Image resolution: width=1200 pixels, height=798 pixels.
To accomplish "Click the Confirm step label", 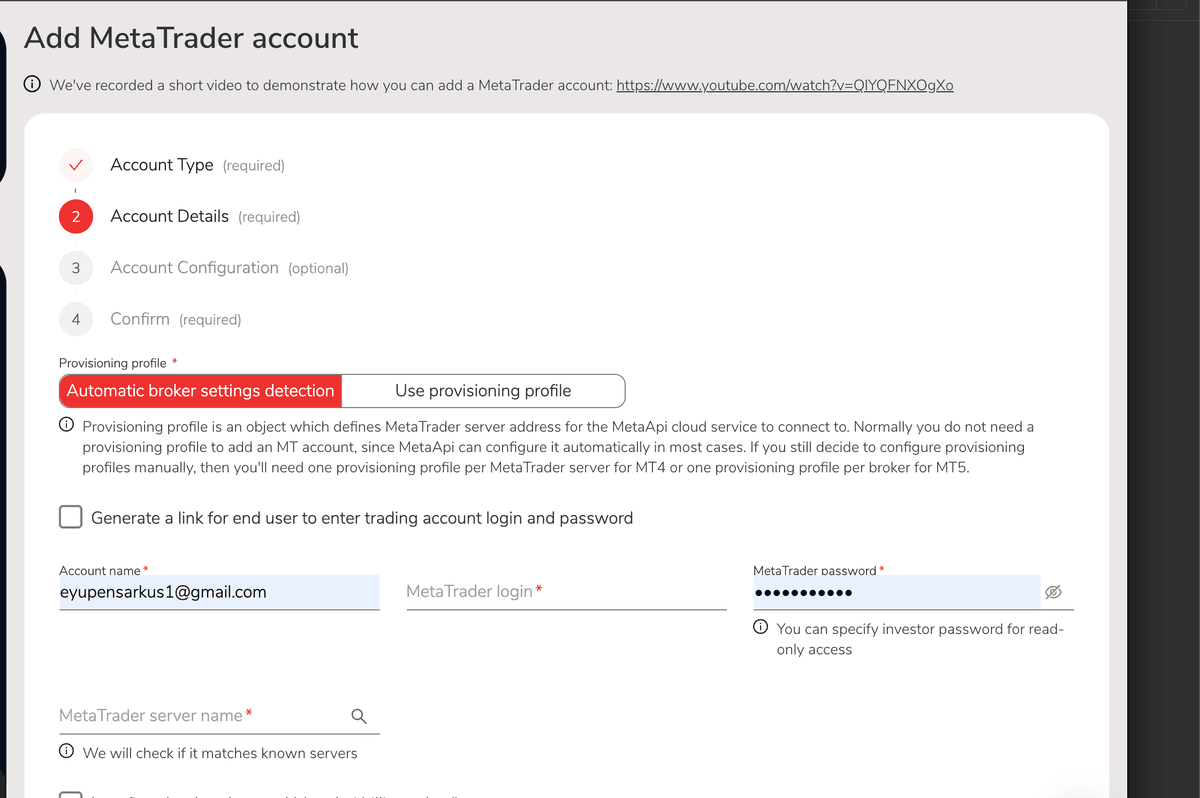I will [140, 319].
